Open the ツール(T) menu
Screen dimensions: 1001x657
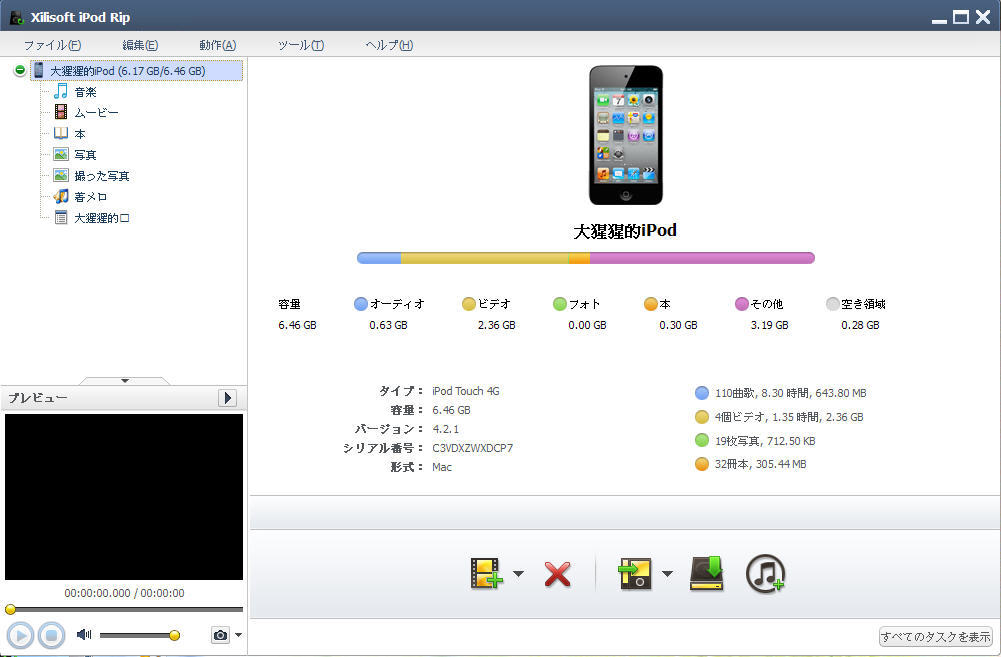[301, 45]
